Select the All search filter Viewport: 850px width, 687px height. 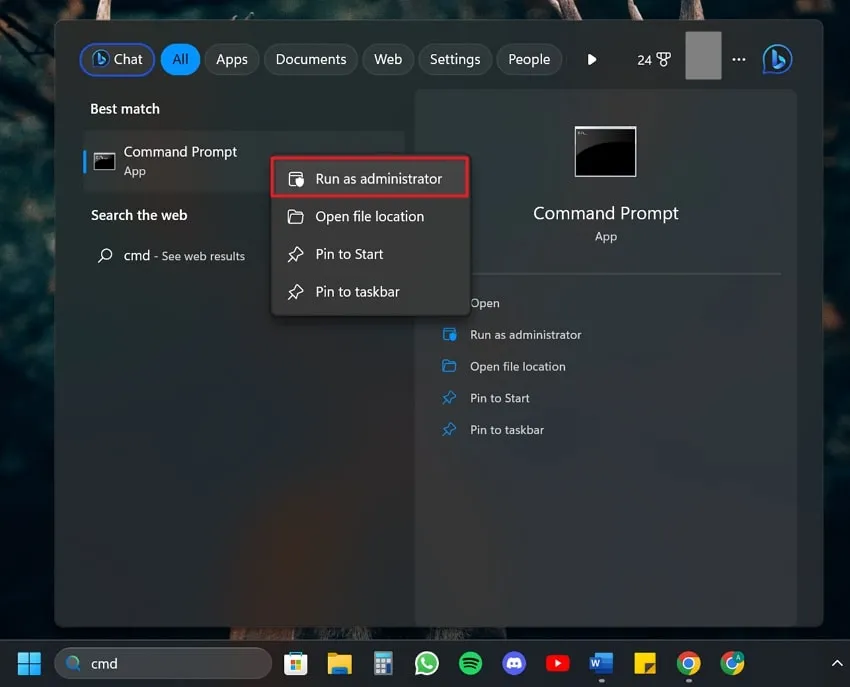[x=181, y=59]
